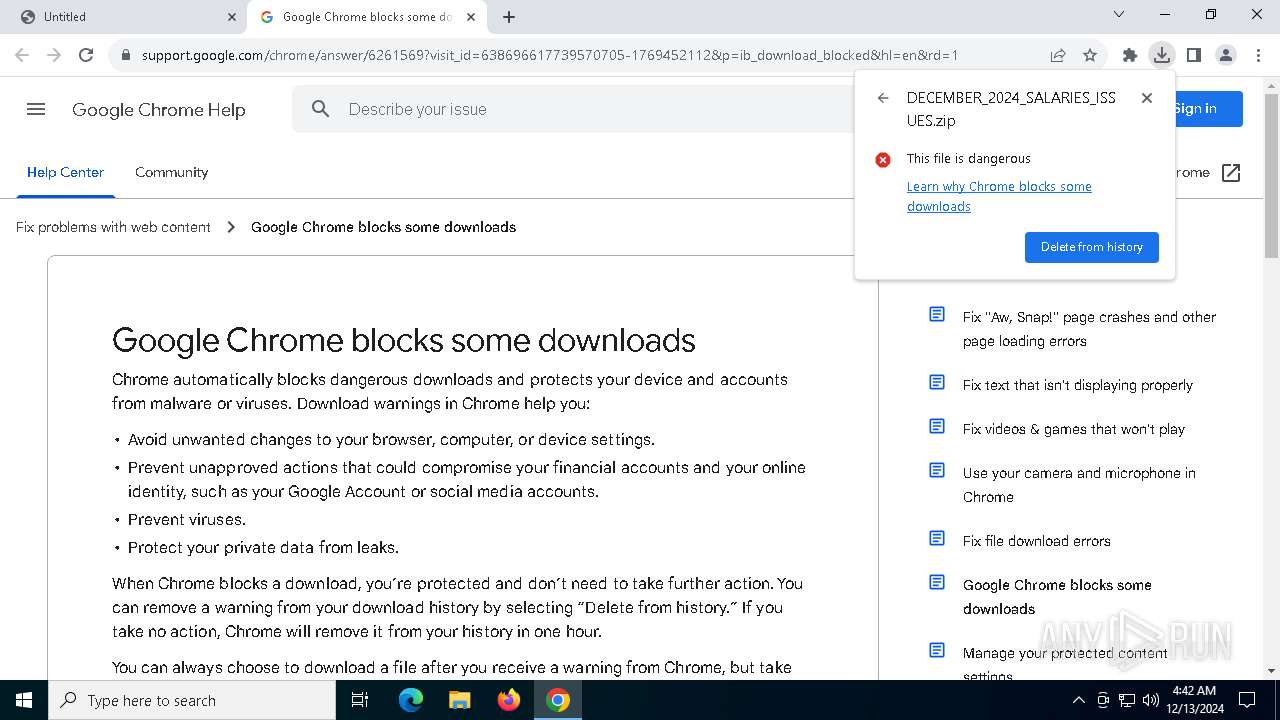Close the Google Chrome blocks downloads tab
The width and height of the screenshot is (1280, 720).
(x=473, y=17)
